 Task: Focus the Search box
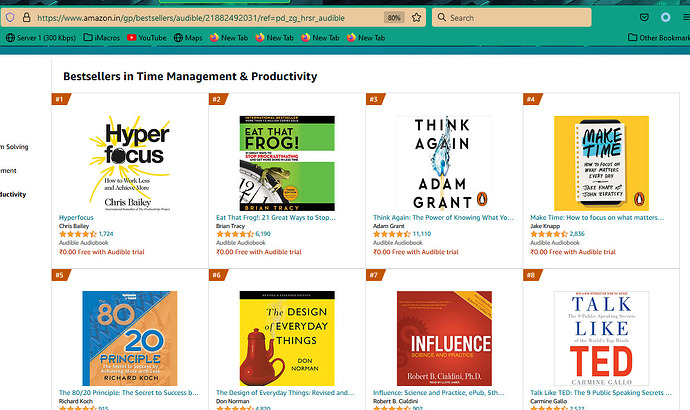click(511, 18)
